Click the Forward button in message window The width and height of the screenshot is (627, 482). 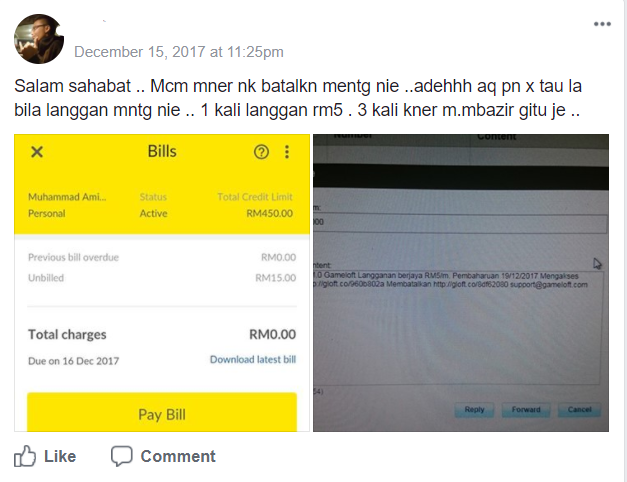tap(526, 410)
